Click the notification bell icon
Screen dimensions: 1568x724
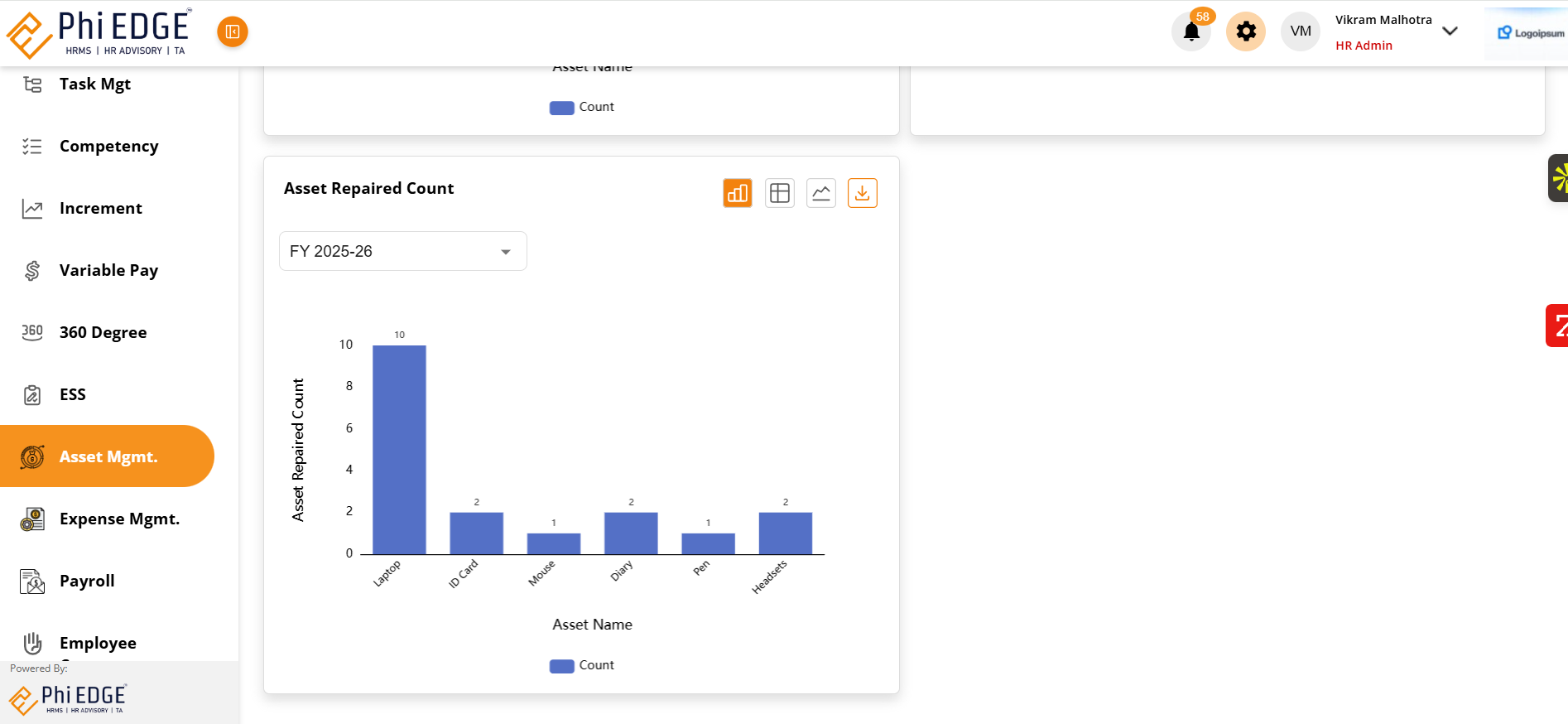(x=1191, y=32)
